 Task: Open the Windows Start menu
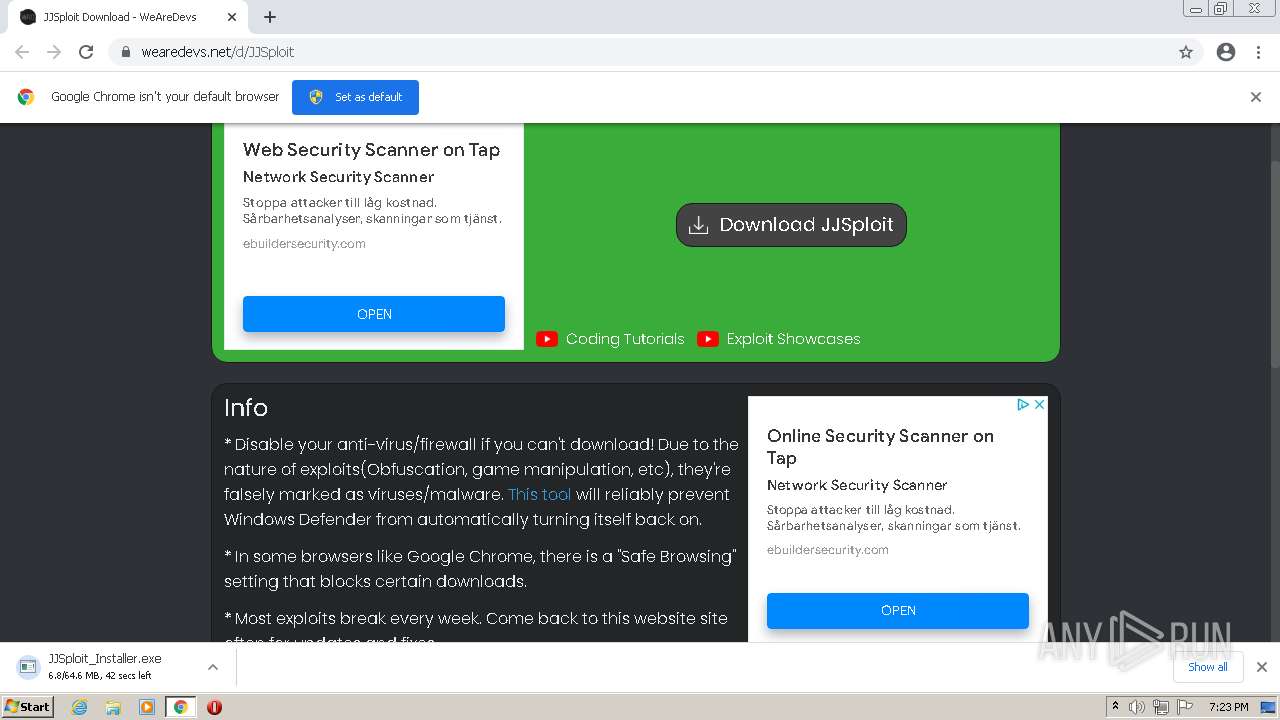point(27,707)
